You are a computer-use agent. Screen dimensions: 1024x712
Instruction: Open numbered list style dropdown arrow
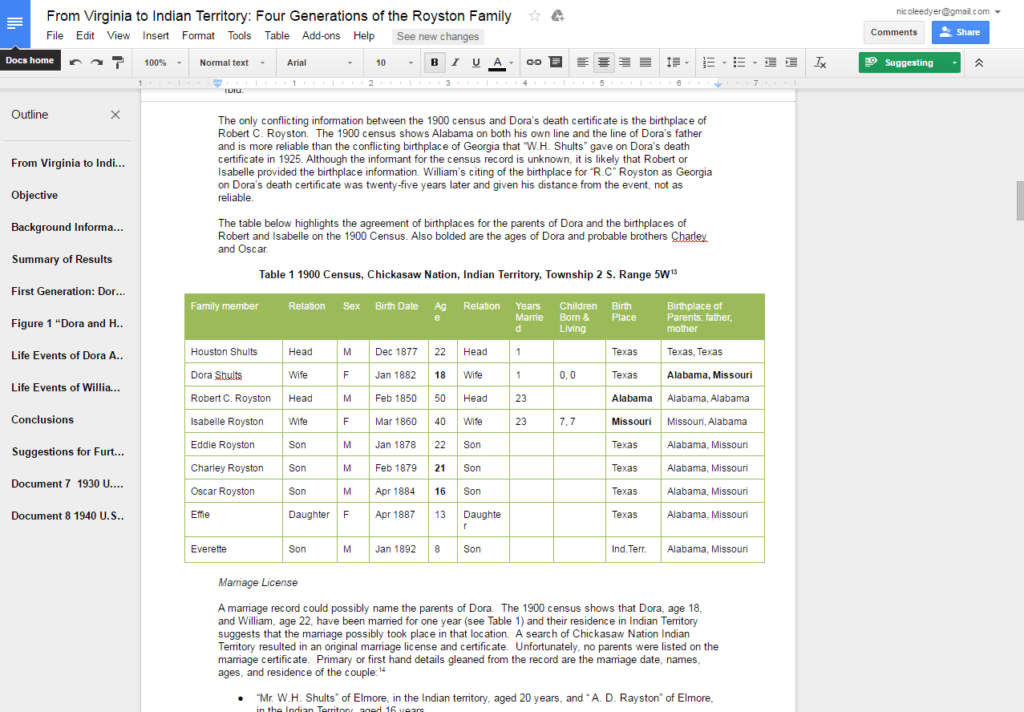[x=724, y=63]
